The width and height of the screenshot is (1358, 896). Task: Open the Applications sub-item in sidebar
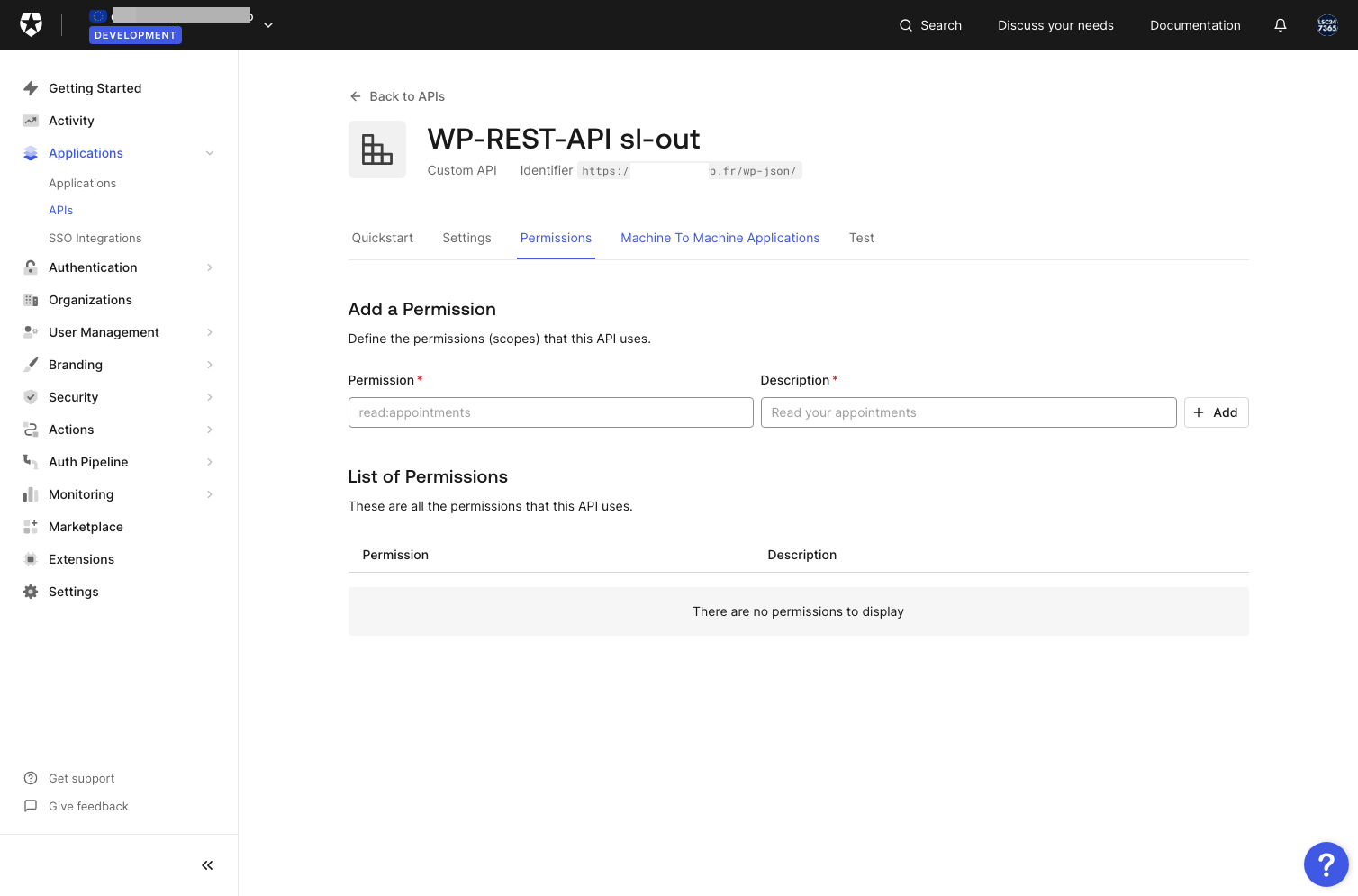[x=83, y=183]
